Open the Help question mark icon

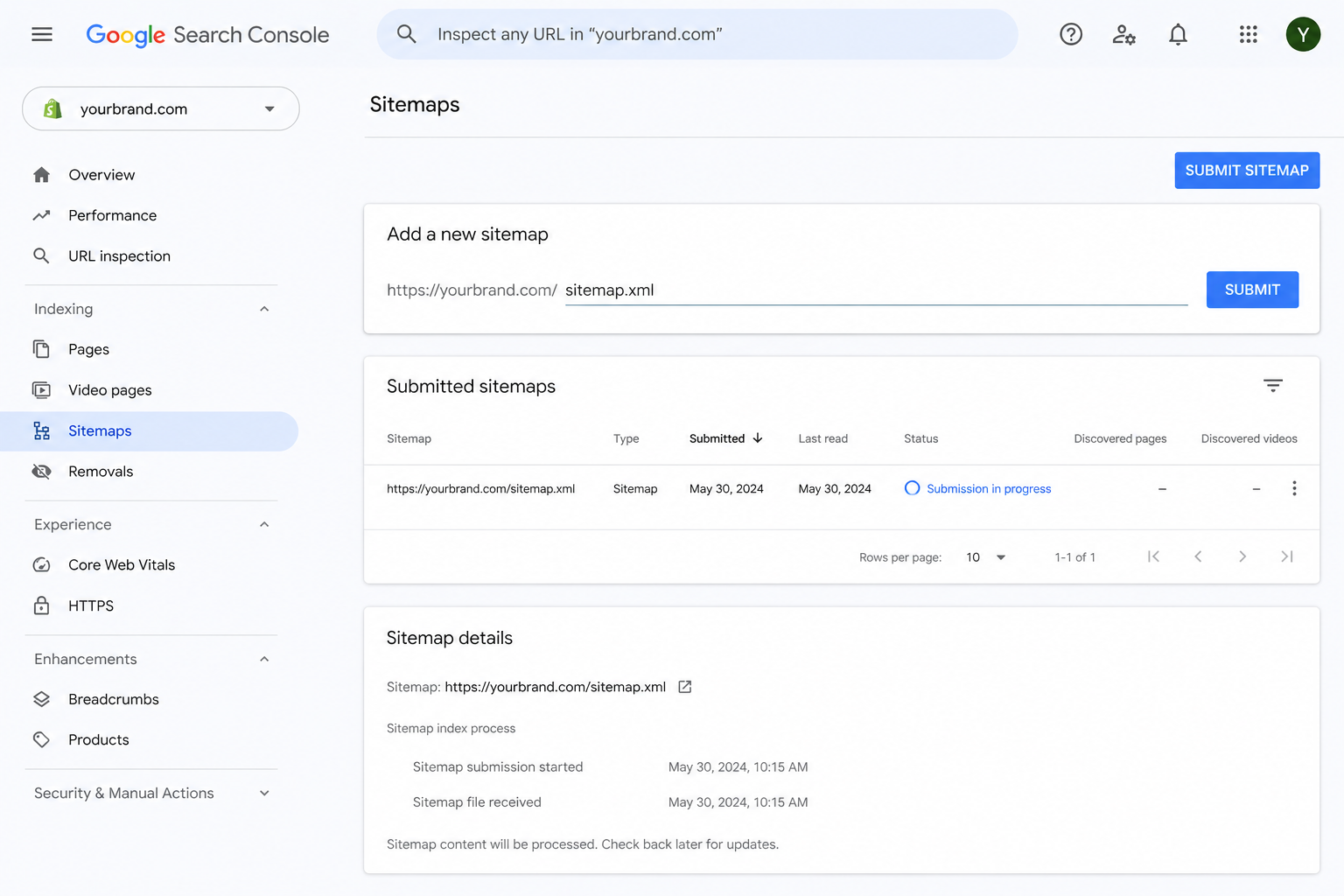click(x=1071, y=34)
